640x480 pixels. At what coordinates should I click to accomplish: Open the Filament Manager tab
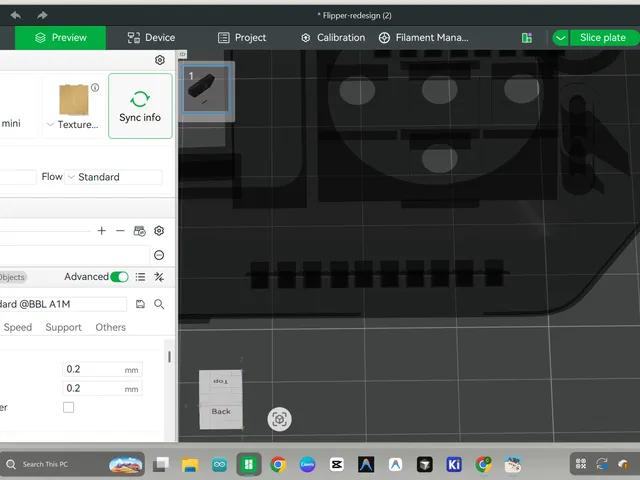click(x=424, y=38)
